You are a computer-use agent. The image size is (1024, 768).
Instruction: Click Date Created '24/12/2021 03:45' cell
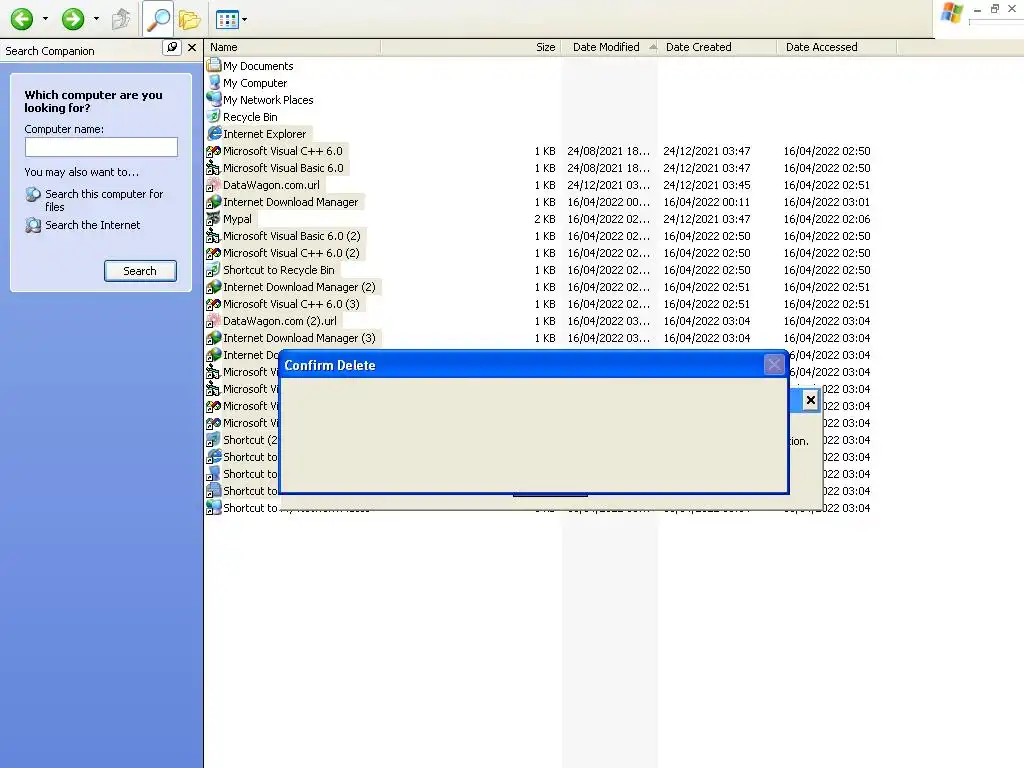pyautogui.click(x=707, y=185)
